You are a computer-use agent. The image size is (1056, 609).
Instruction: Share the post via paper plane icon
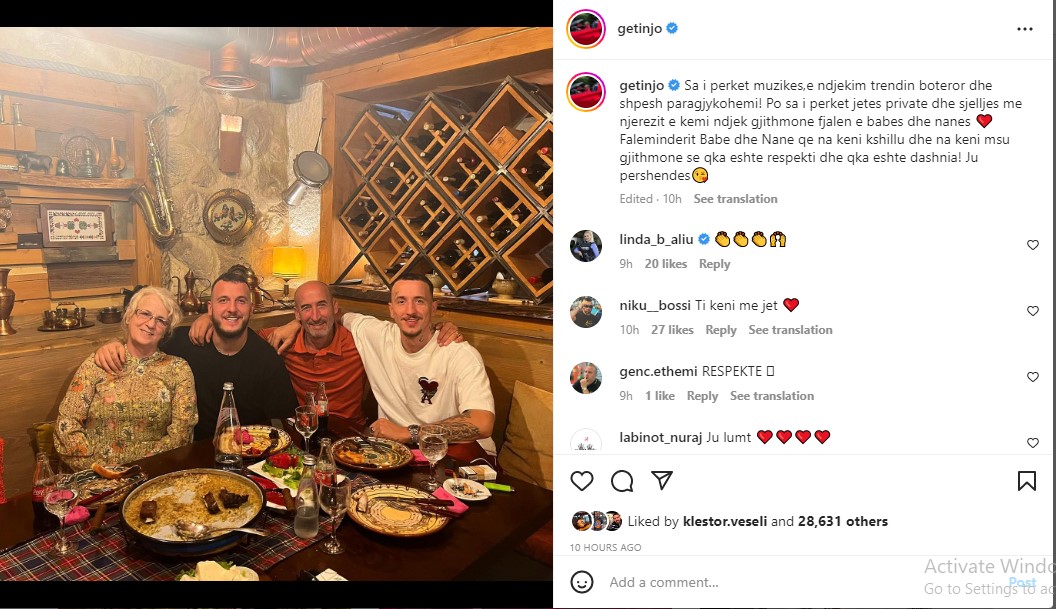coord(662,480)
